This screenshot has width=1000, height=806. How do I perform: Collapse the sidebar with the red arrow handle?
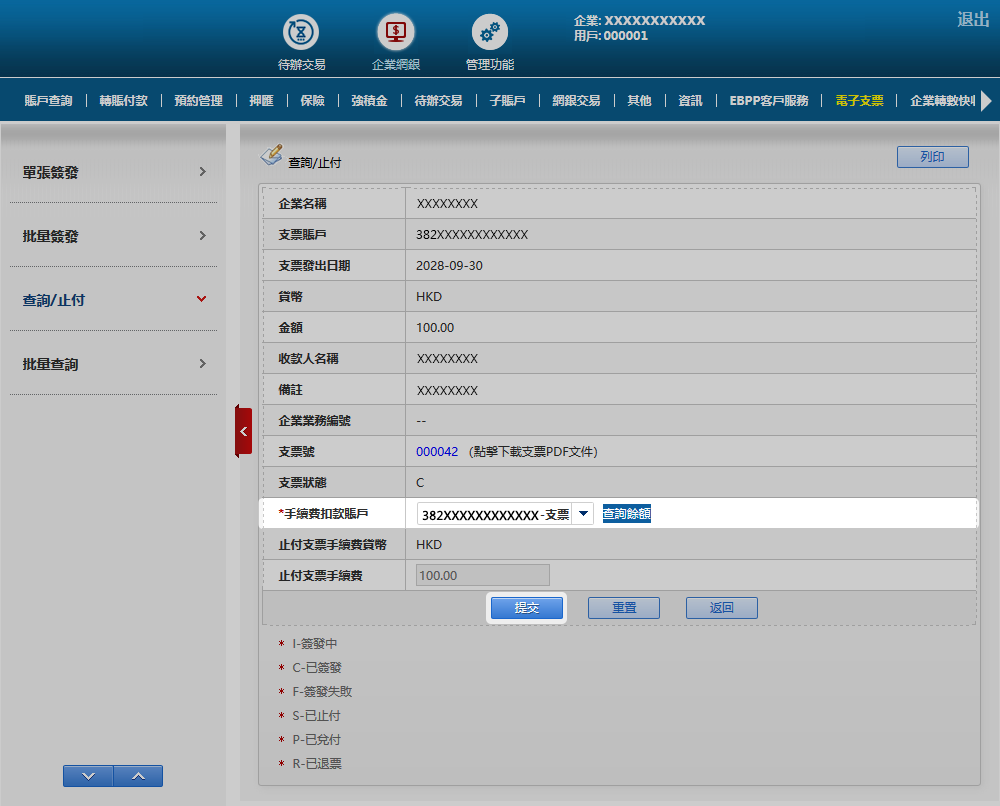tap(243, 431)
